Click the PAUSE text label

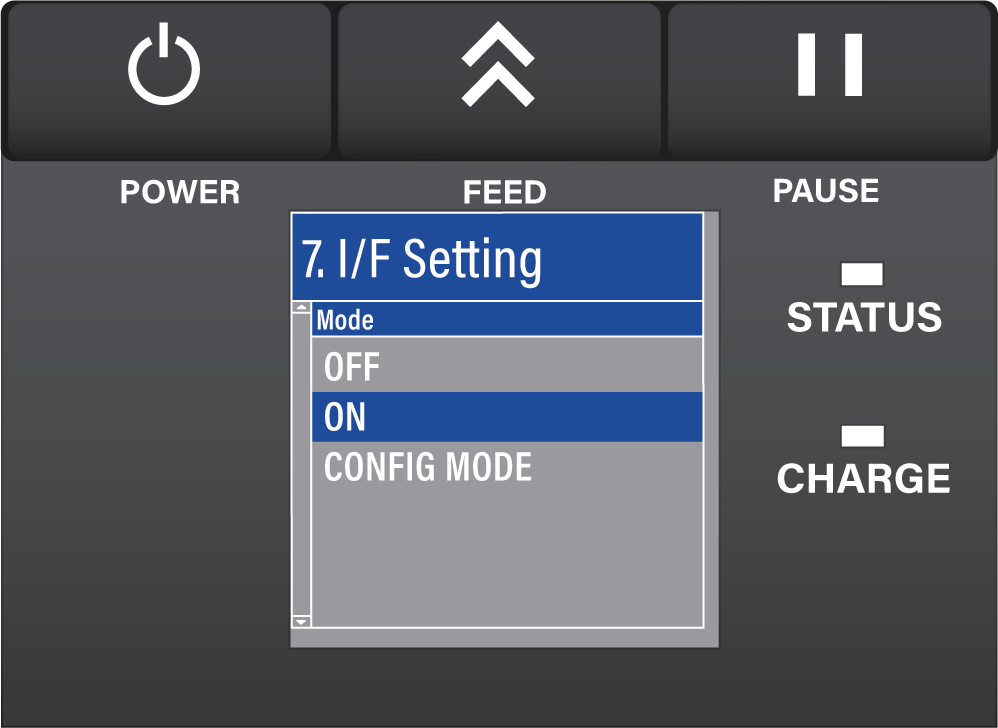click(x=826, y=190)
